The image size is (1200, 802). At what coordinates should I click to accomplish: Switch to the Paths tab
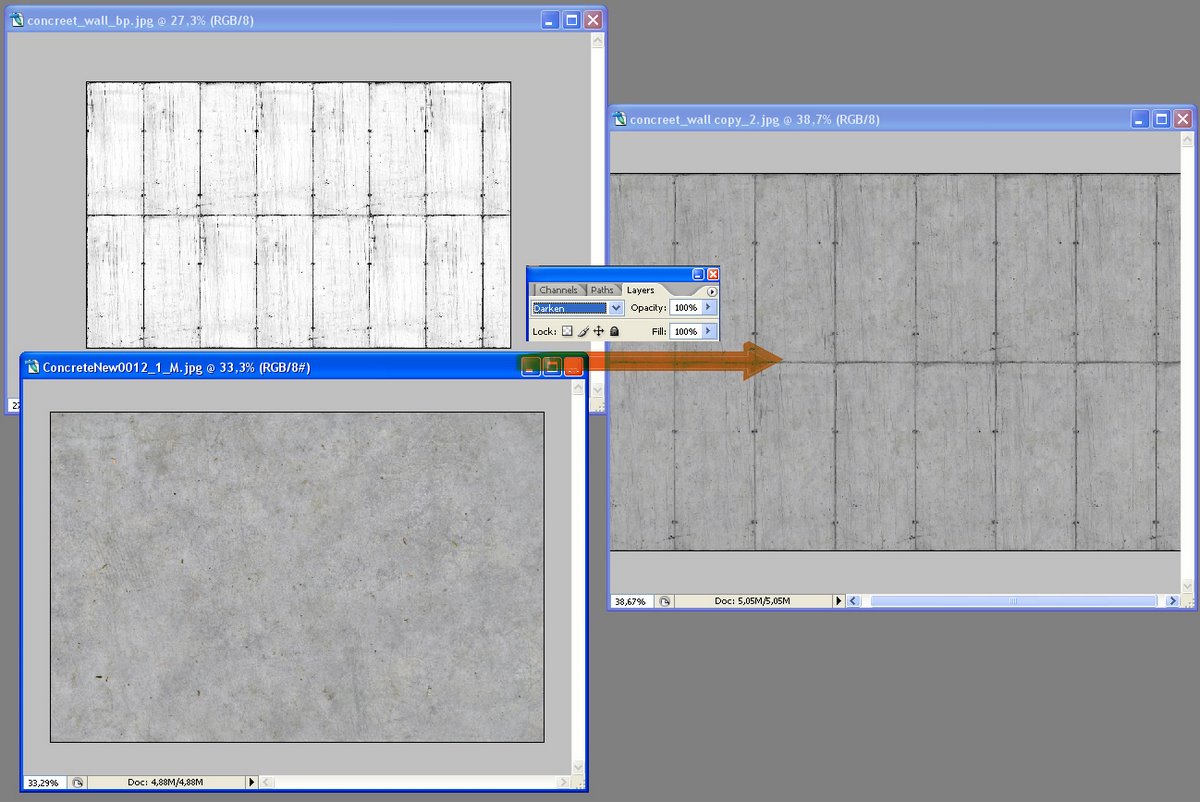click(602, 290)
